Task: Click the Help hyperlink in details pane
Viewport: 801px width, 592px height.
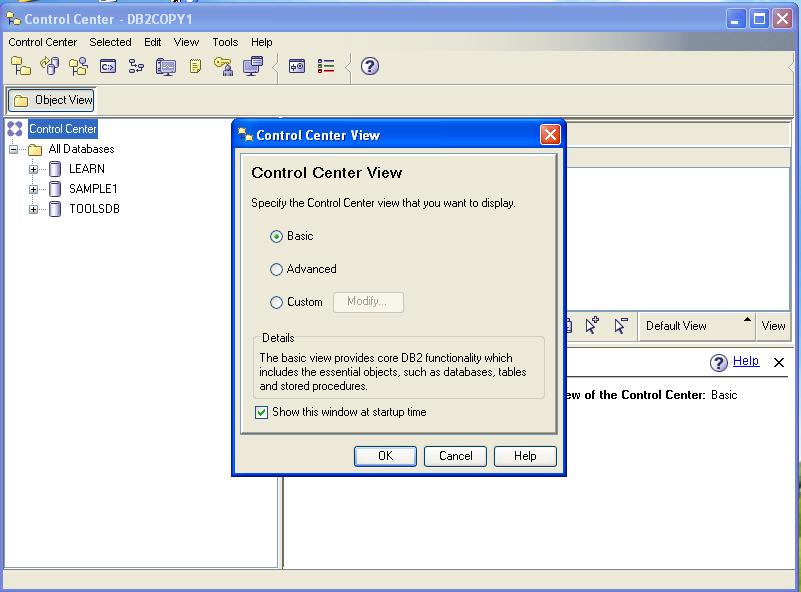Action: coord(746,361)
